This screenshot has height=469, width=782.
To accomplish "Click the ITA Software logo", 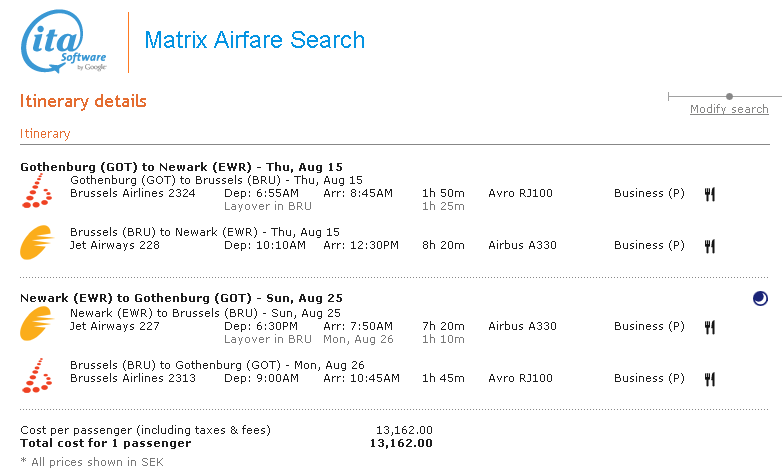I will [64, 43].
